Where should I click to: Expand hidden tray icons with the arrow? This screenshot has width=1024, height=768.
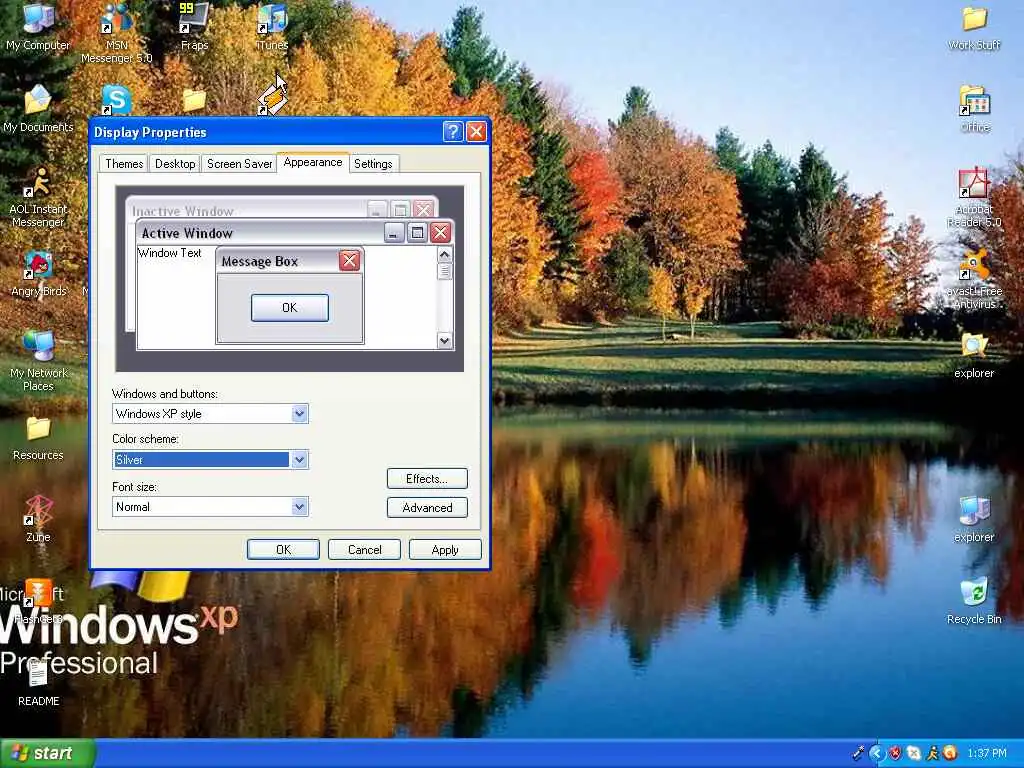click(876, 754)
